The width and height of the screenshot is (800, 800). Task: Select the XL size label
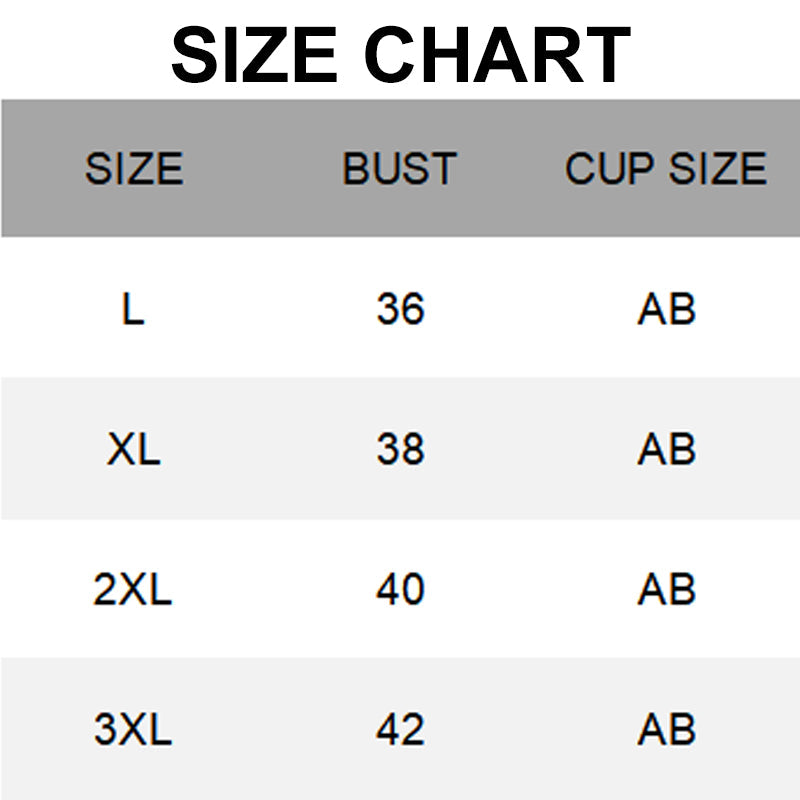[x=133, y=450]
